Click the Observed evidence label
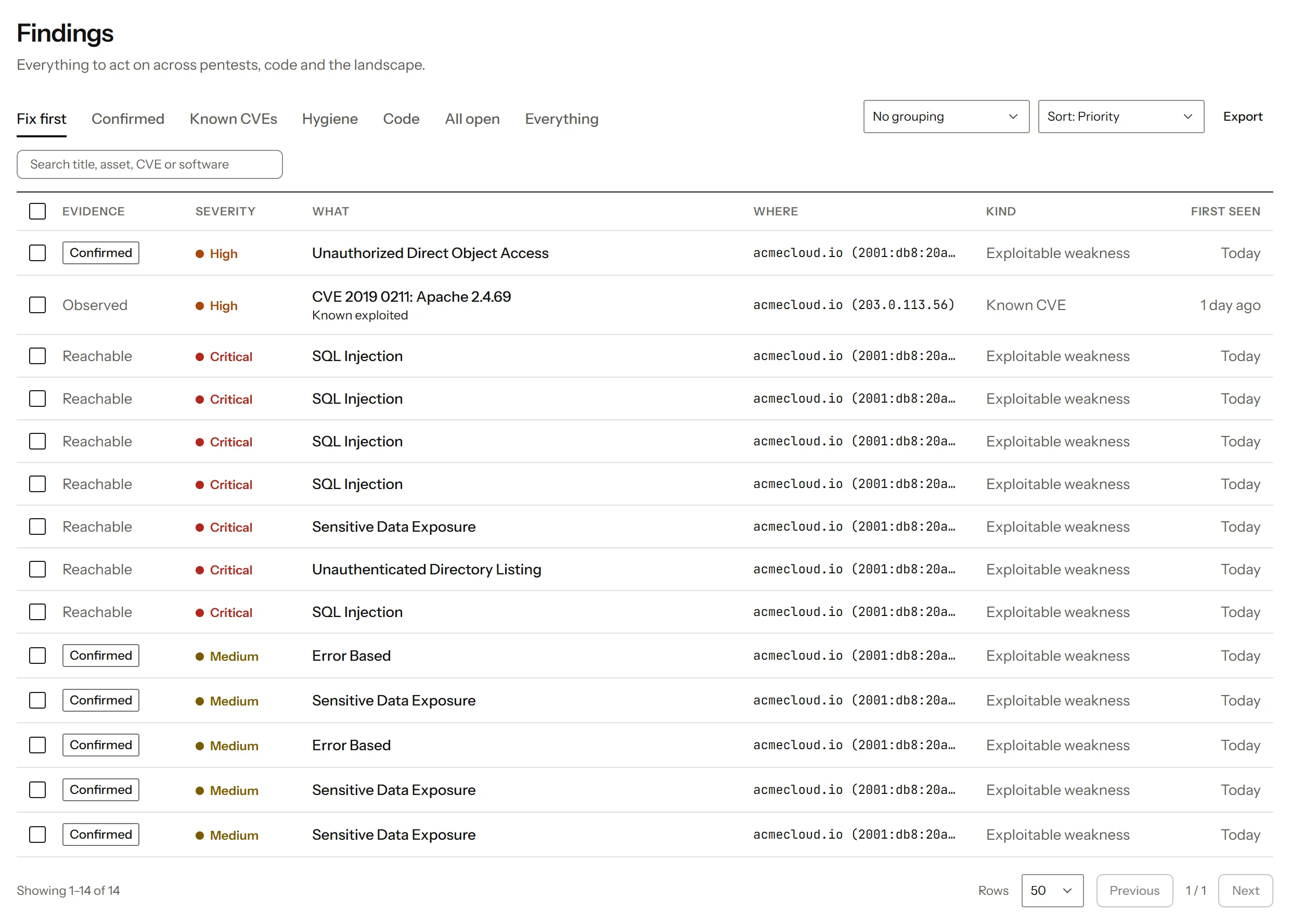This screenshot has width=1290, height=924. (x=95, y=305)
